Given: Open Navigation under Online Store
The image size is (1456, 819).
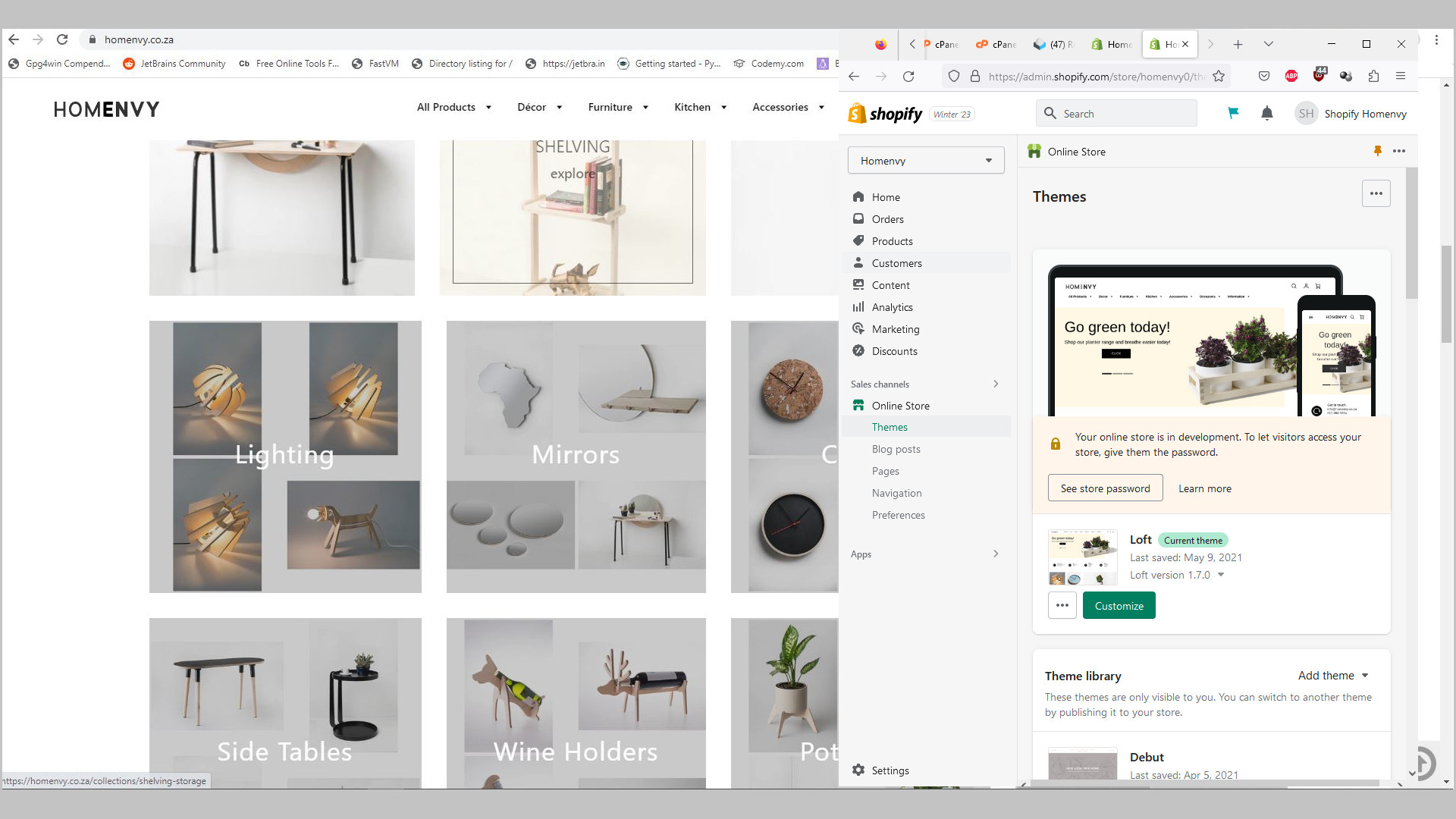Looking at the screenshot, I should click(896, 493).
